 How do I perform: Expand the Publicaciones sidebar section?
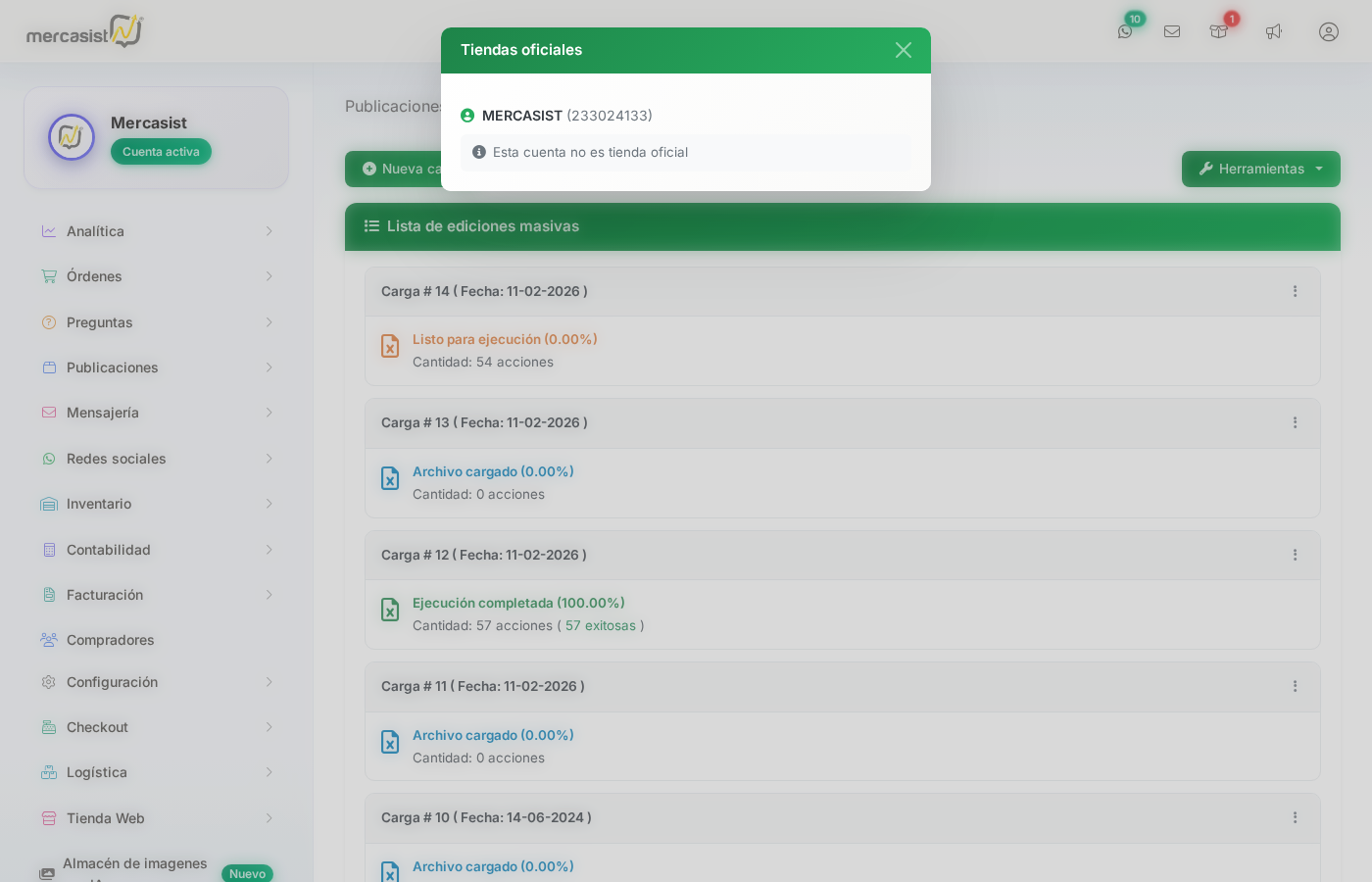point(157,367)
